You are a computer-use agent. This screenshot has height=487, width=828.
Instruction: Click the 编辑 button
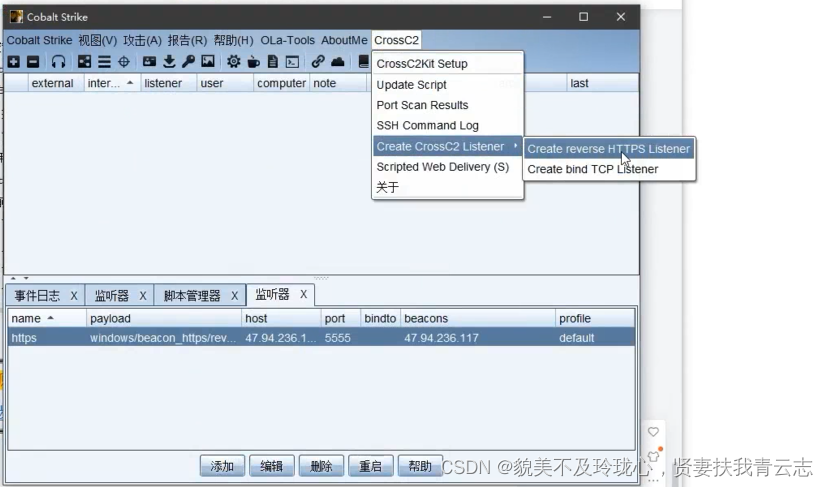[x=271, y=466]
